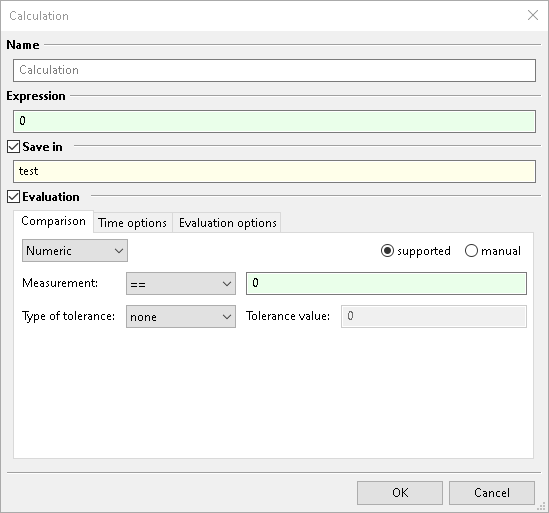Click the resize grip at dialog corner
This screenshot has height=513, width=549.
coord(542,506)
